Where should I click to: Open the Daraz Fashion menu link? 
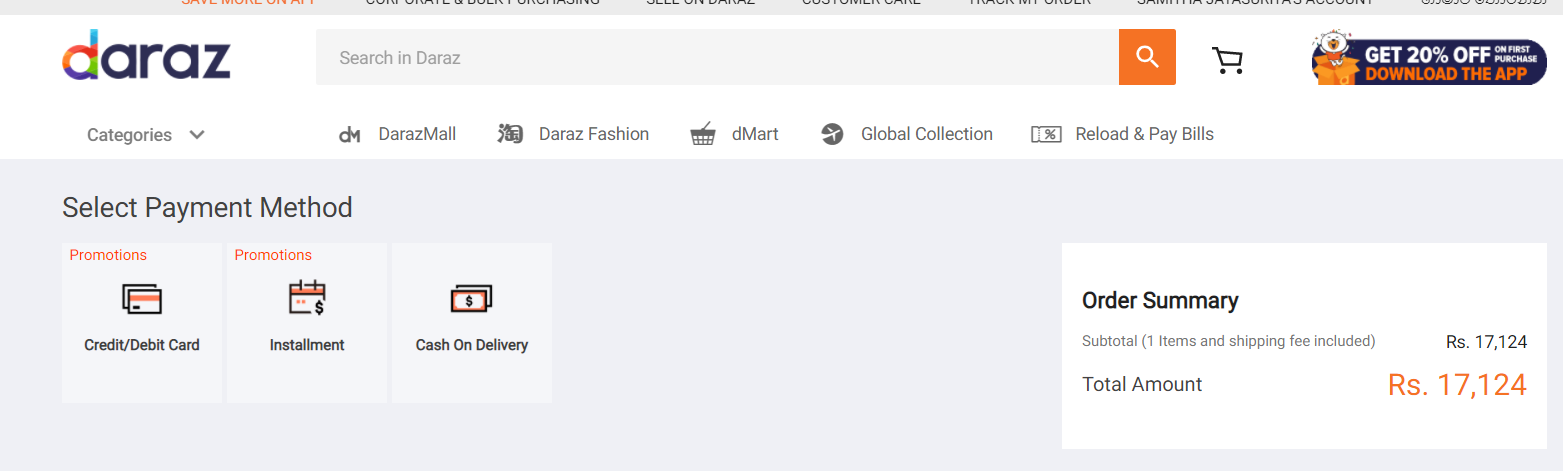(x=594, y=134)
